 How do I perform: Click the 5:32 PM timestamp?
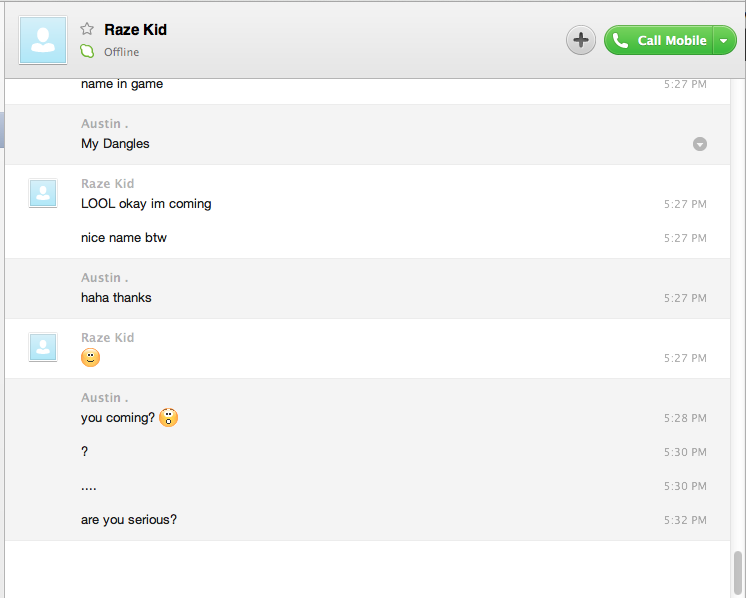tap(685, 520)
